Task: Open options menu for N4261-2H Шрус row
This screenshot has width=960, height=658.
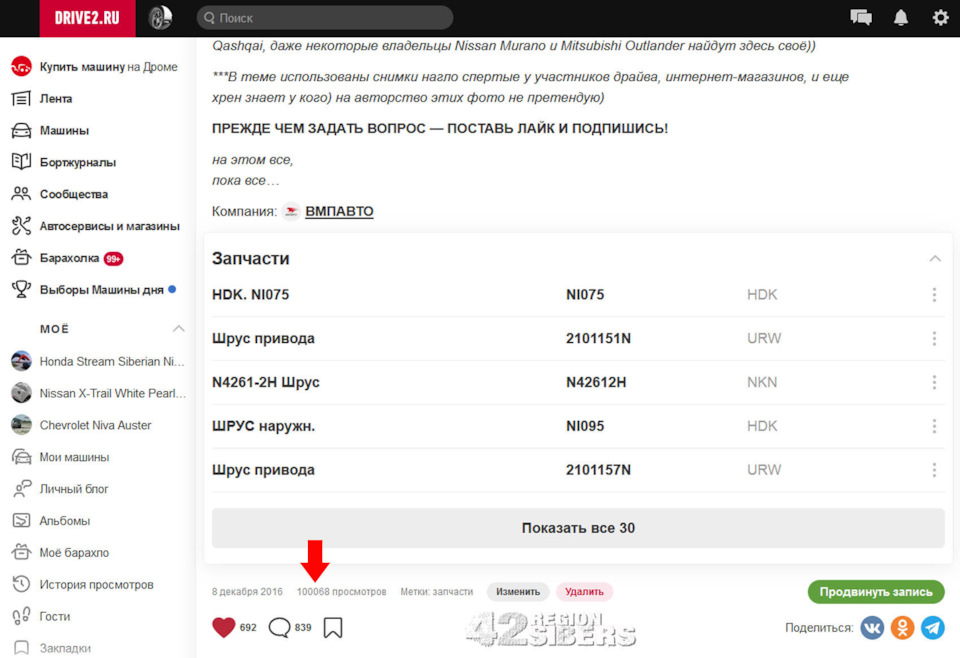Action: (934, 383)
